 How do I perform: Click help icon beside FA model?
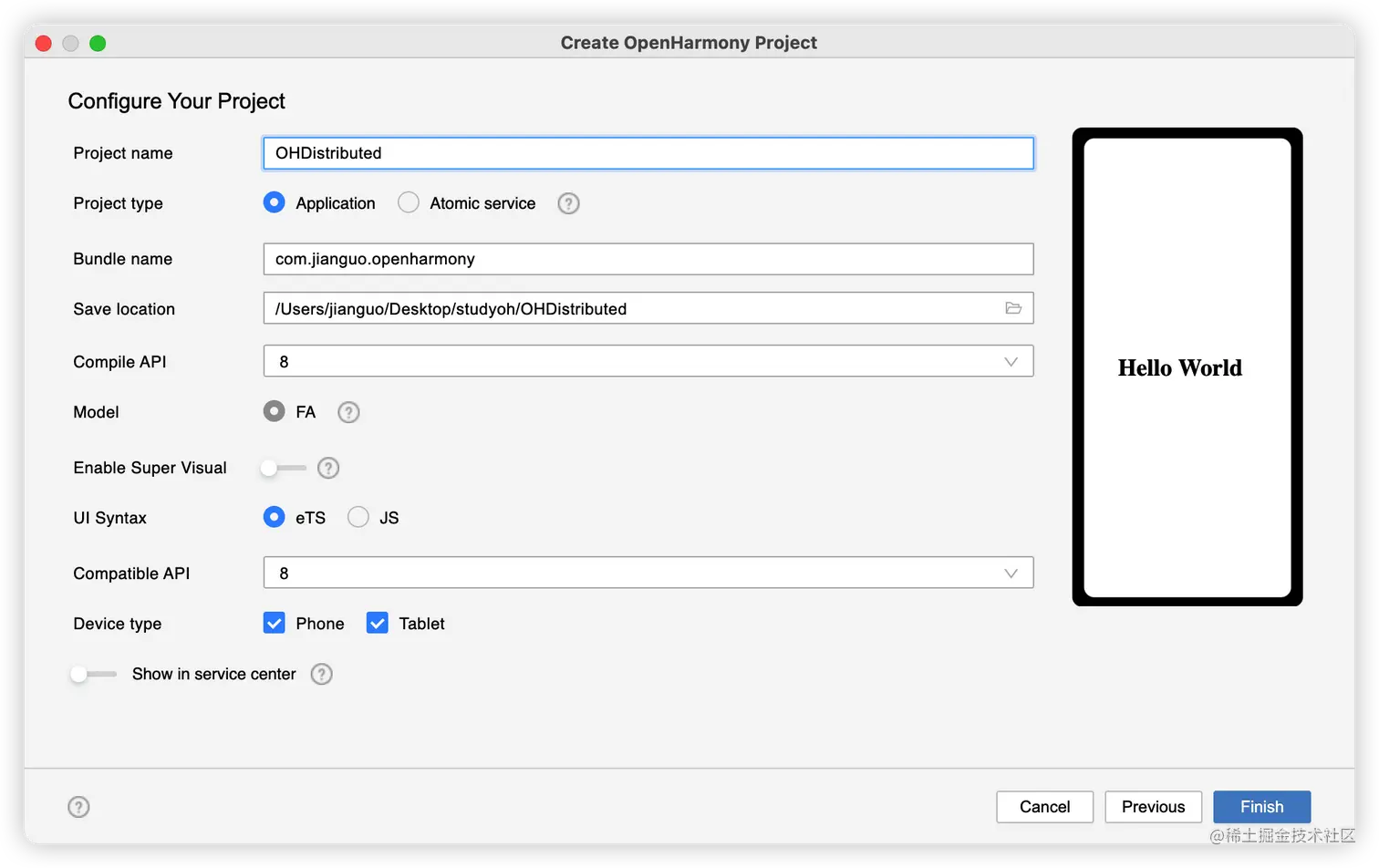coord(348,412)
